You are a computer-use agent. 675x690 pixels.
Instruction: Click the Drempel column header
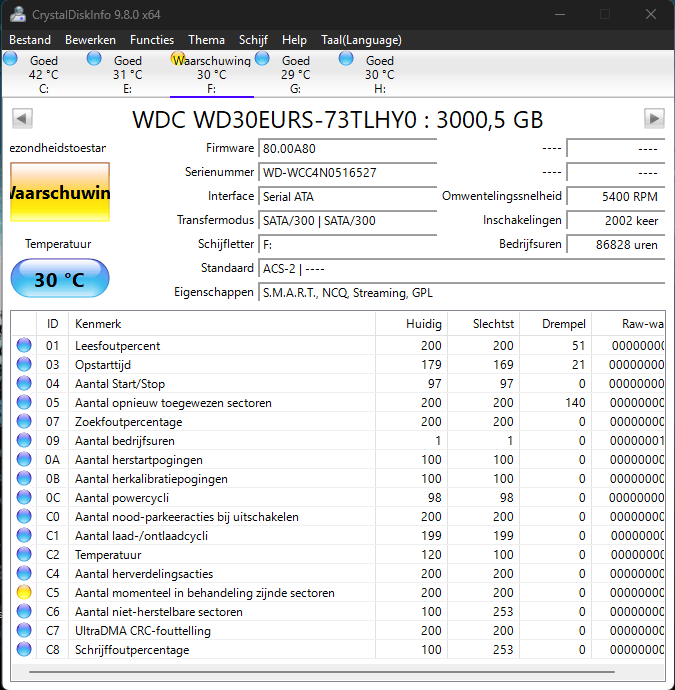click(555, 324)
